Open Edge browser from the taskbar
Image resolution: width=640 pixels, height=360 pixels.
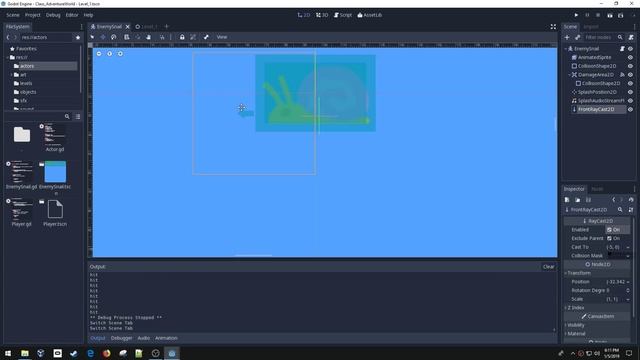(90, 353)
